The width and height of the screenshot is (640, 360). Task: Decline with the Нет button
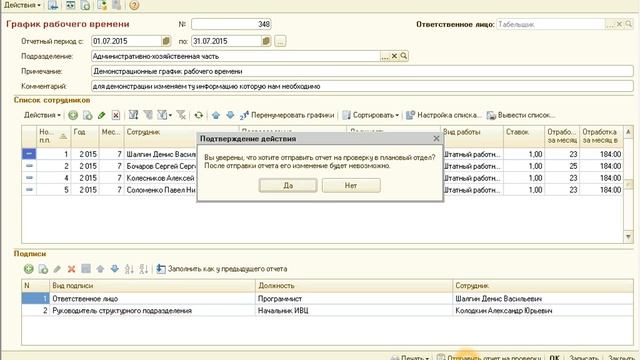click(x=351, y=185)
